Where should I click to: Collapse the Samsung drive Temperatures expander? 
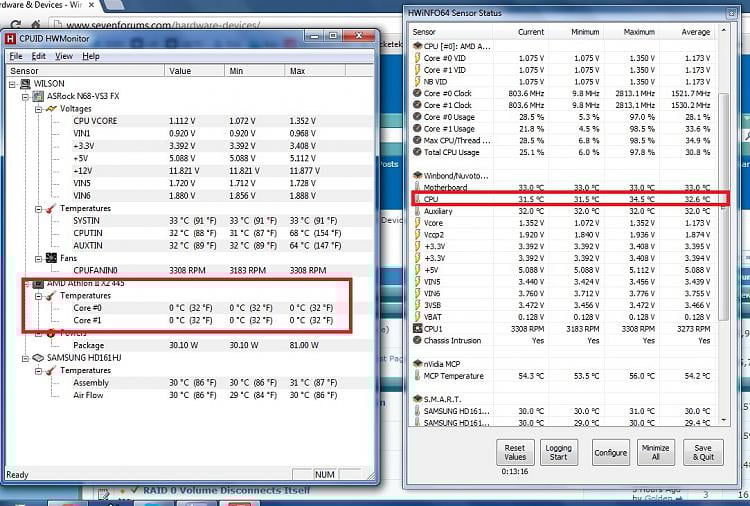coord(39,371)
